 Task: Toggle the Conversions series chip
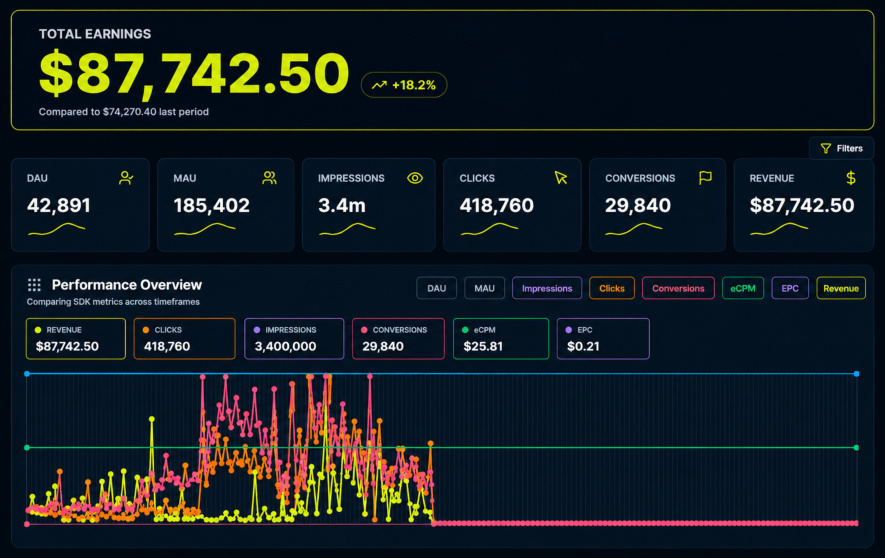(678, 288)
